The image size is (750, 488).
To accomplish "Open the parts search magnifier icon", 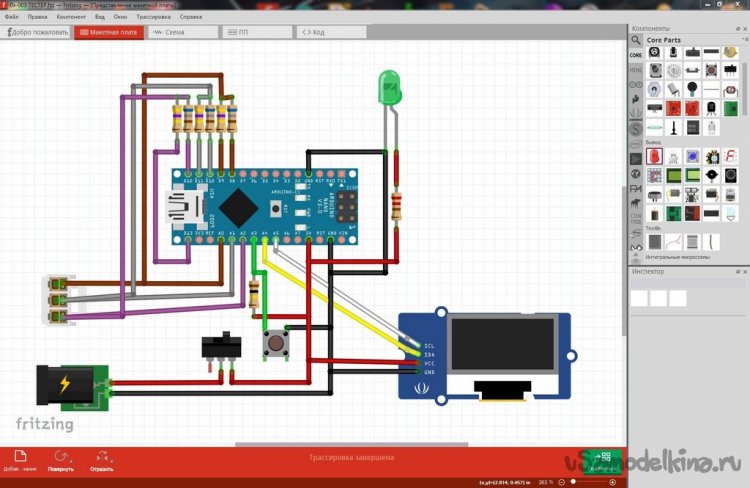I will click(636, 39).
